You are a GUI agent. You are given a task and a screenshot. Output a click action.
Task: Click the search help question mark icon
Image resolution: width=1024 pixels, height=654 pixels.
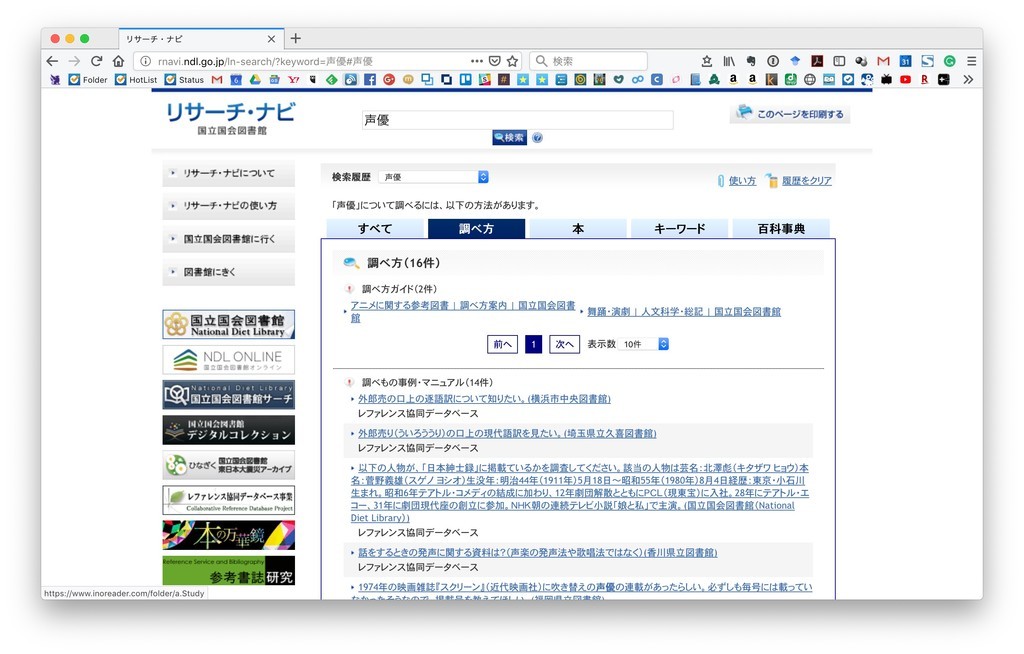(537, 138)
